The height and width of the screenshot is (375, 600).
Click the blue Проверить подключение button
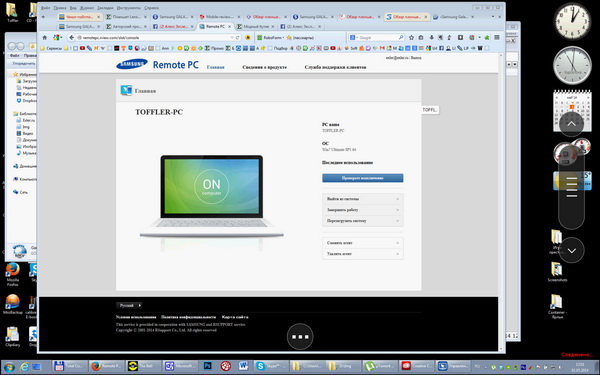point(363,178)
